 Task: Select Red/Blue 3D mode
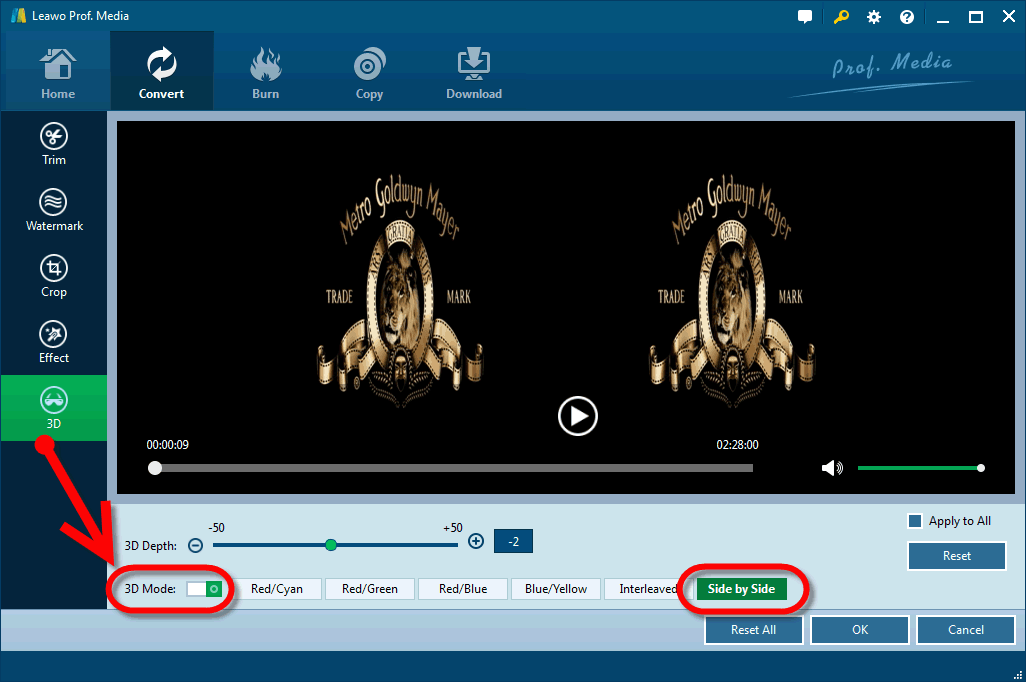(463, 589)
